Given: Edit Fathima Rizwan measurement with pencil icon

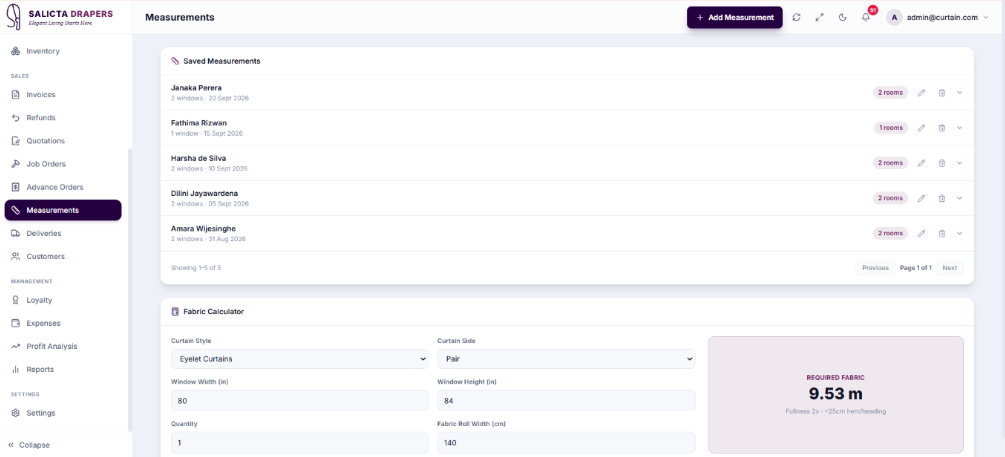Looking at the screenshot, I should [921, 128].
